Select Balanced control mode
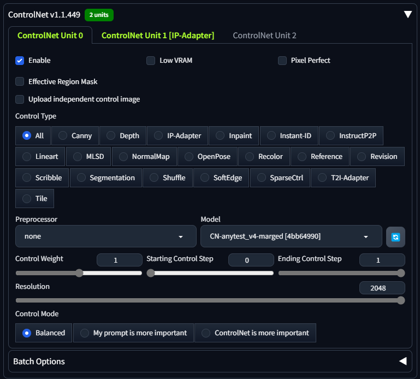This screenshot has height=379, width=420. click(x=43, y=333)
